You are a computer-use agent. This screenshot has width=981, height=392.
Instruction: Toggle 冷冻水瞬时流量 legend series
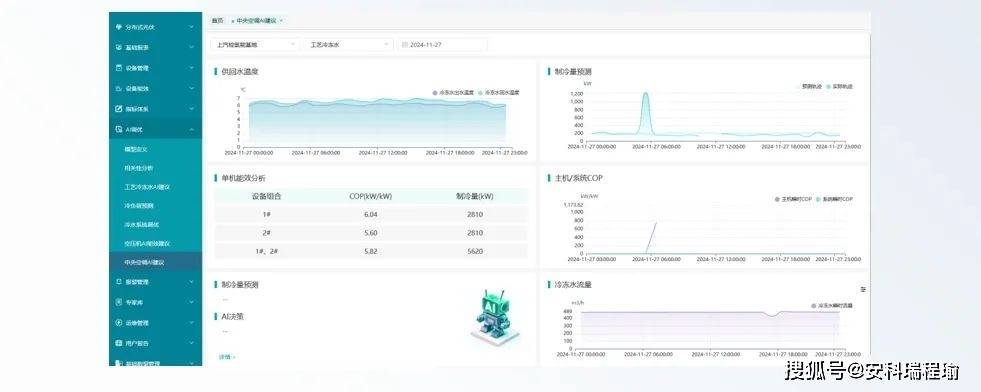pyautogui.click(x=831, y=306)
